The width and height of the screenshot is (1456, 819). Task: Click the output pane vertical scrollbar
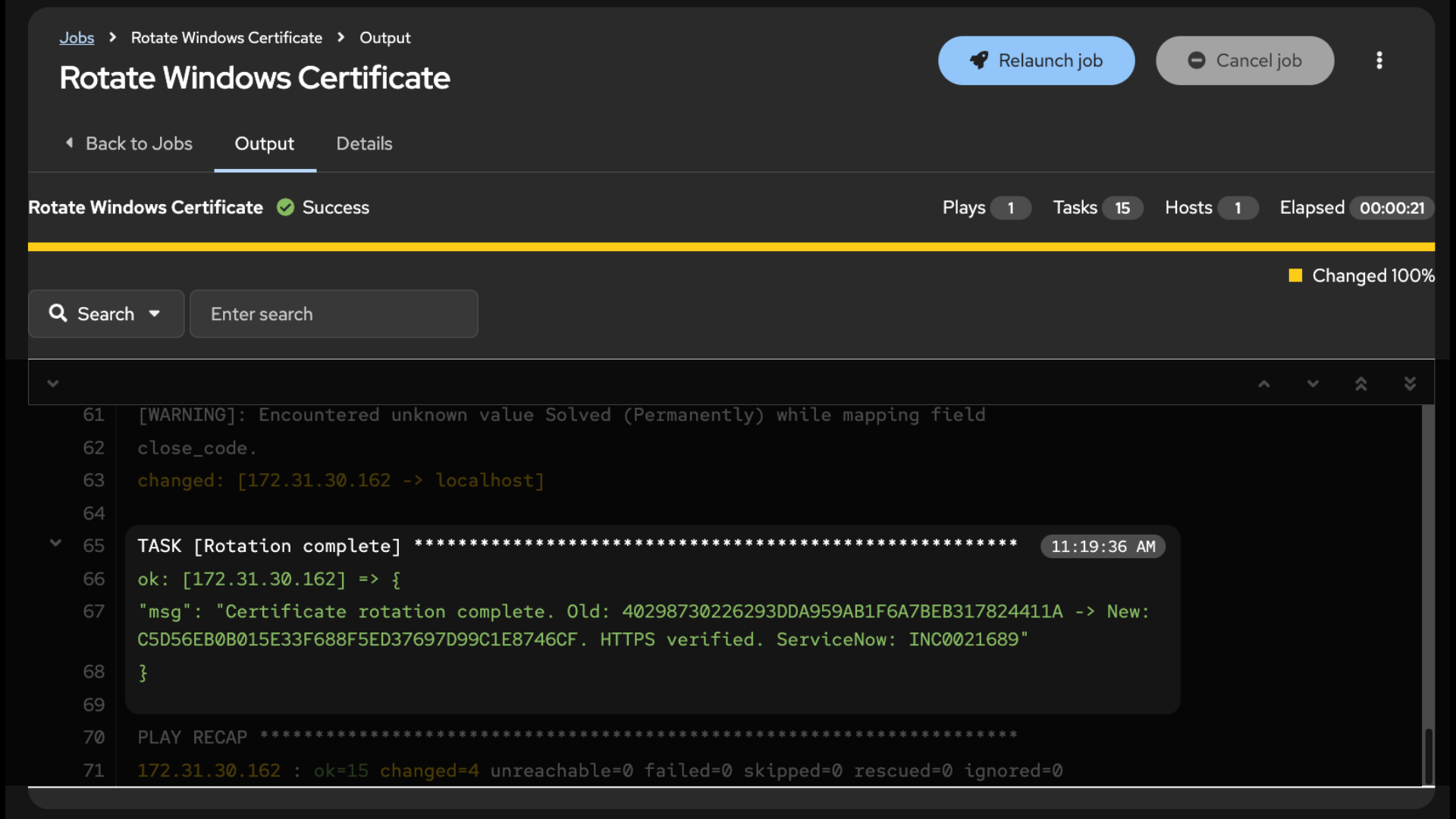[x=1428, y=595]
